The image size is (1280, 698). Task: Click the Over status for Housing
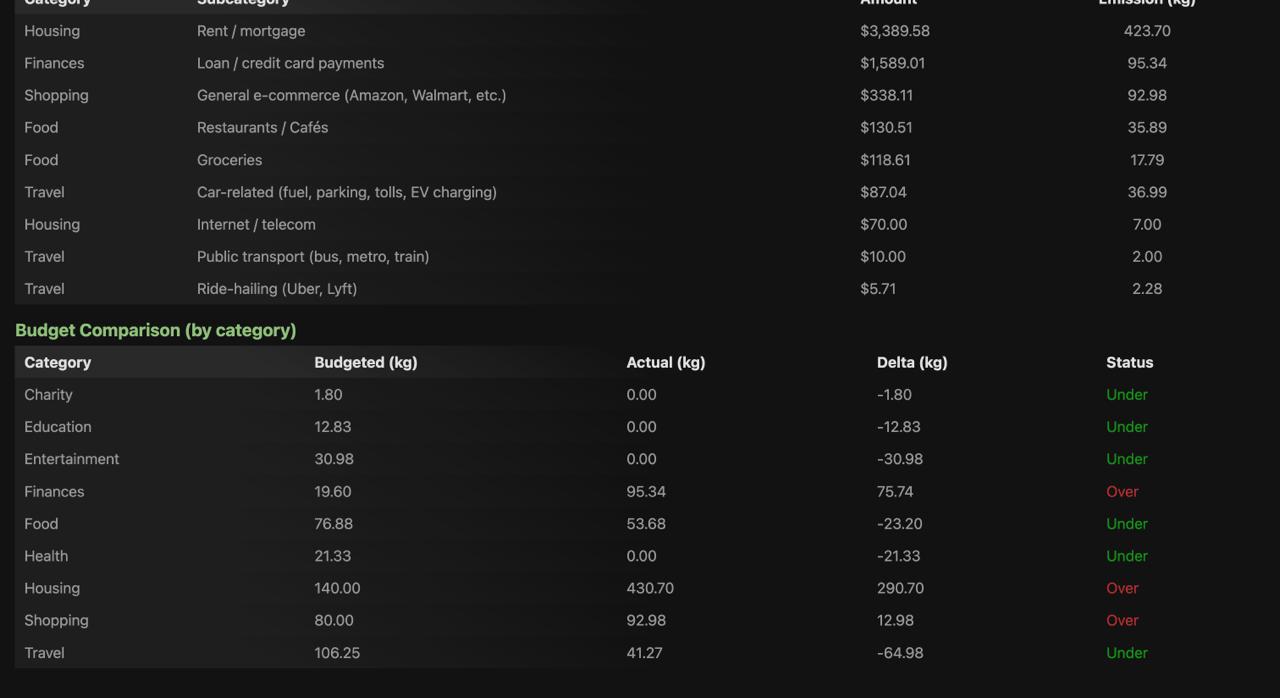pyautogui.click(x=1122, y=588)
